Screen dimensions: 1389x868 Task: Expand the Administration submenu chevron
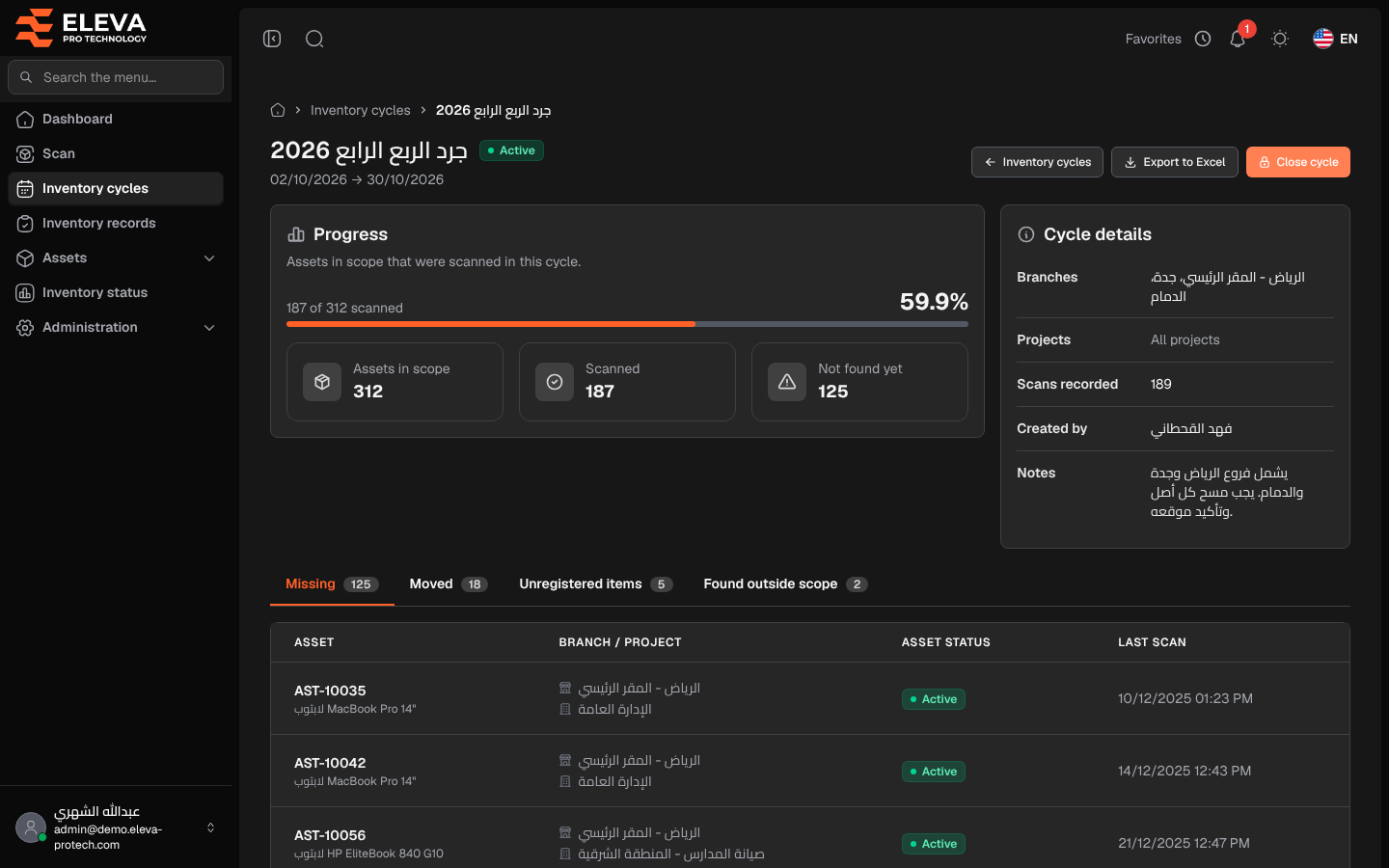(x=209, y=327)
